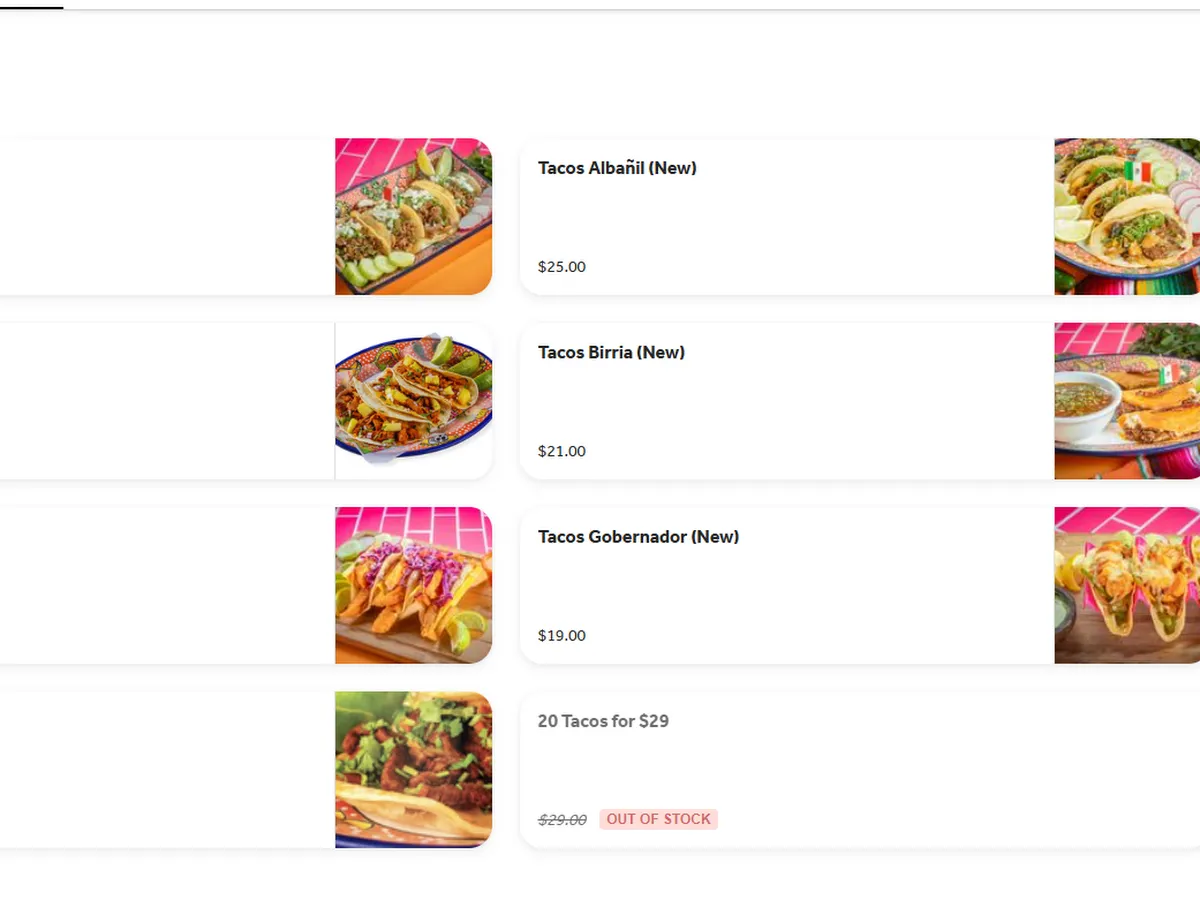1200x900 pixels.
Task: Click the Tacos Gobernador (New) title
Action: pyautogui.click(x=638, y=537)
